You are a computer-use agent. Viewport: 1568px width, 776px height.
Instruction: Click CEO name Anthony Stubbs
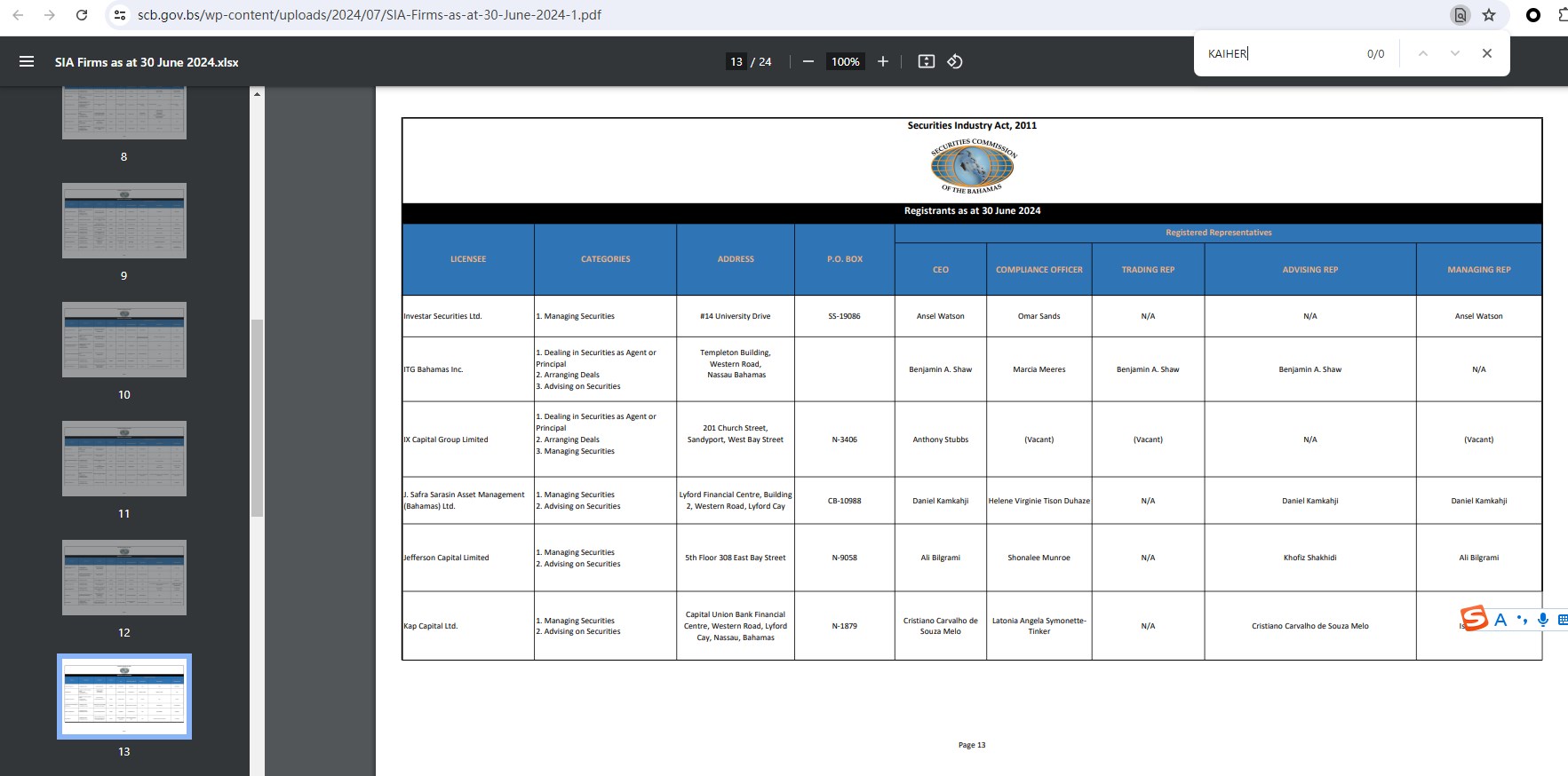pos(941,439)
